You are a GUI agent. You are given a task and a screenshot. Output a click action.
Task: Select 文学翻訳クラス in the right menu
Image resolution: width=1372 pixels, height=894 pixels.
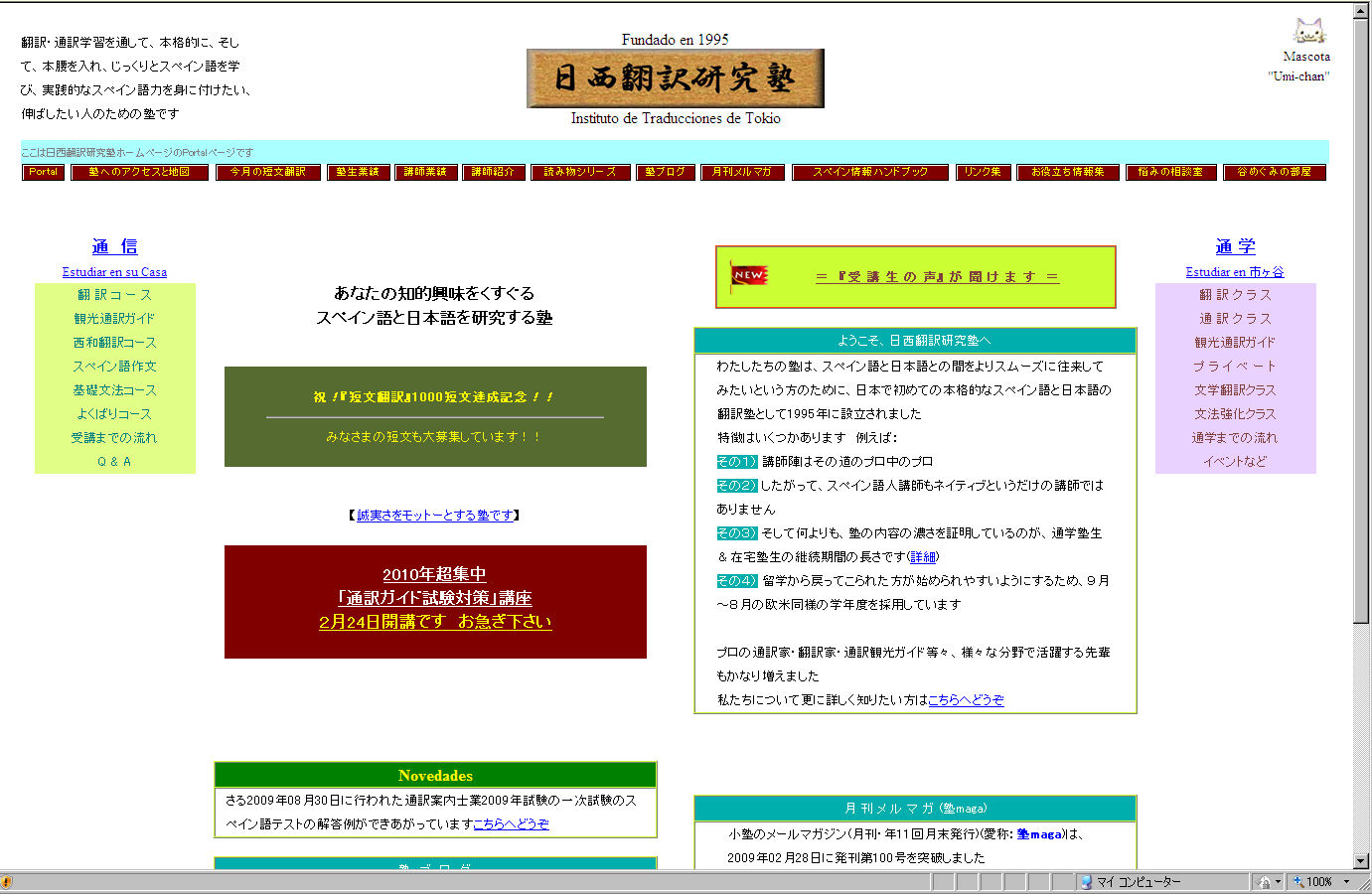click(1235, 390)
